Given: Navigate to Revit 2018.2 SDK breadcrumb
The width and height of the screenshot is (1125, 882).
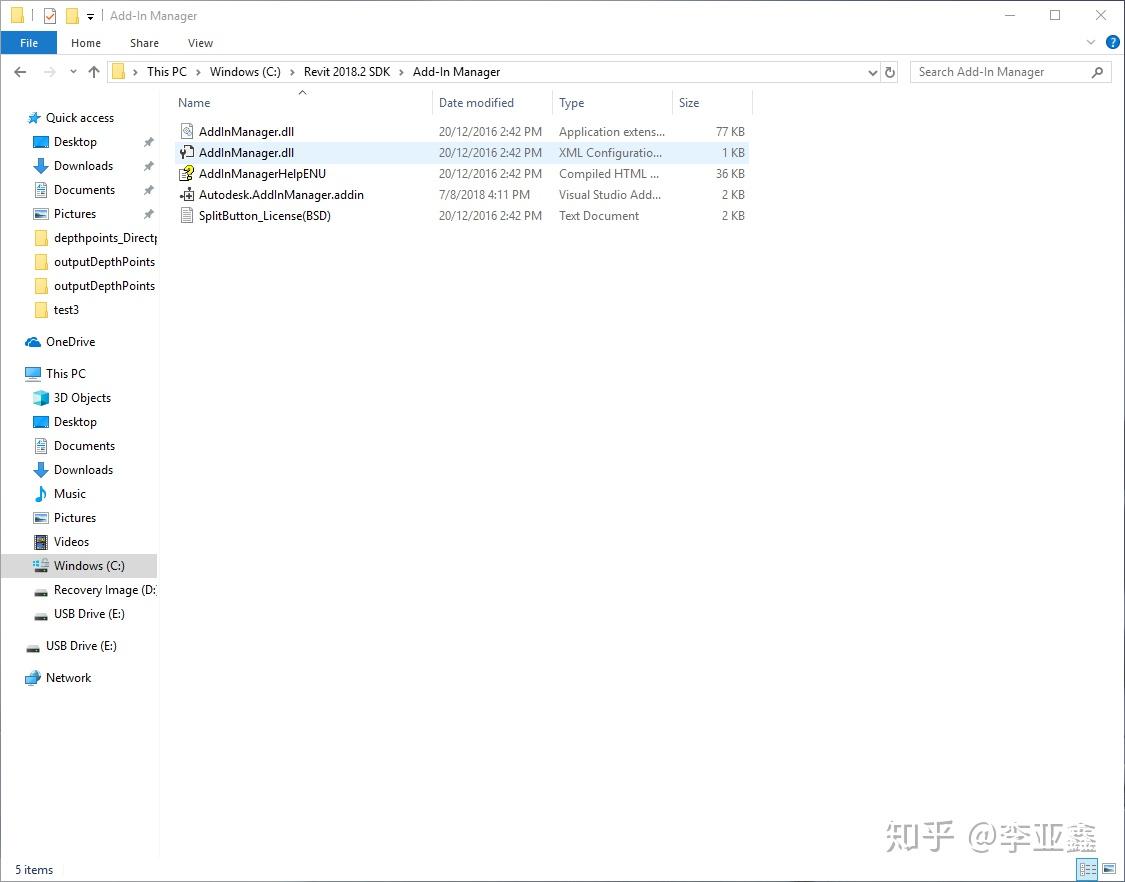Looking at the screenshot, I should tap(347, 72).
